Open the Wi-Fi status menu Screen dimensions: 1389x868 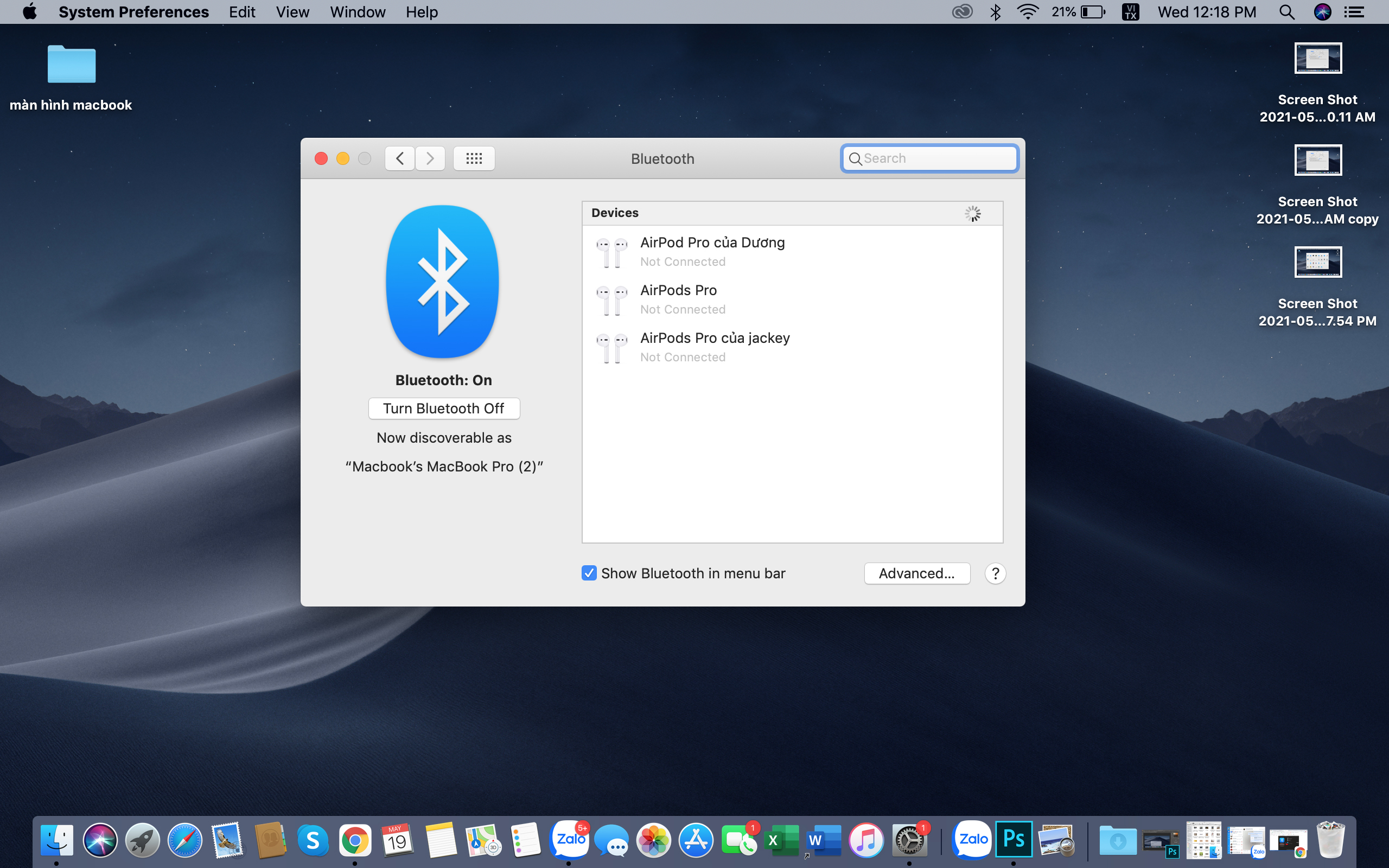(1028, 12)
